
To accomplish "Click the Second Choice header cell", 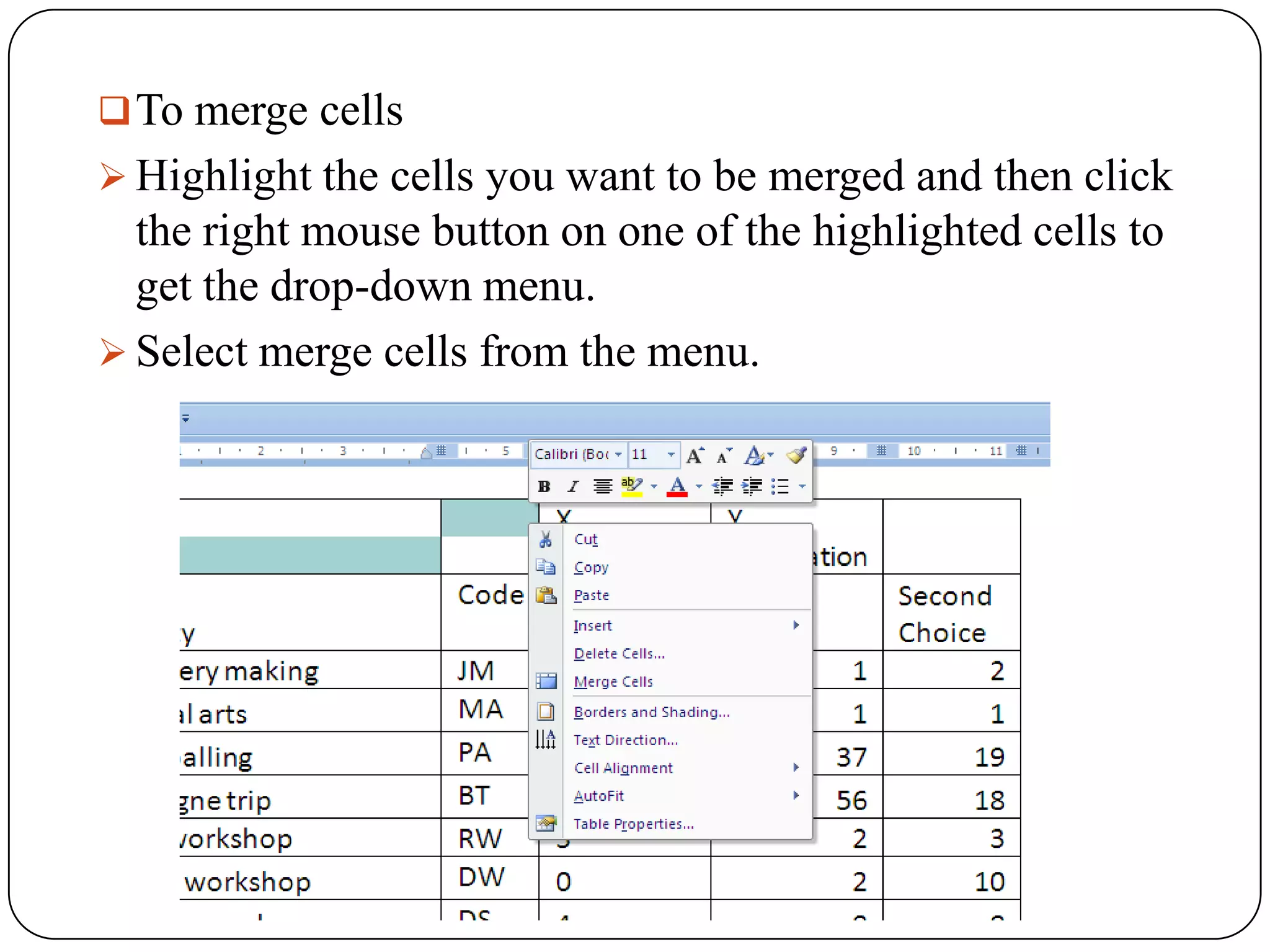I will tap(951, 612).
